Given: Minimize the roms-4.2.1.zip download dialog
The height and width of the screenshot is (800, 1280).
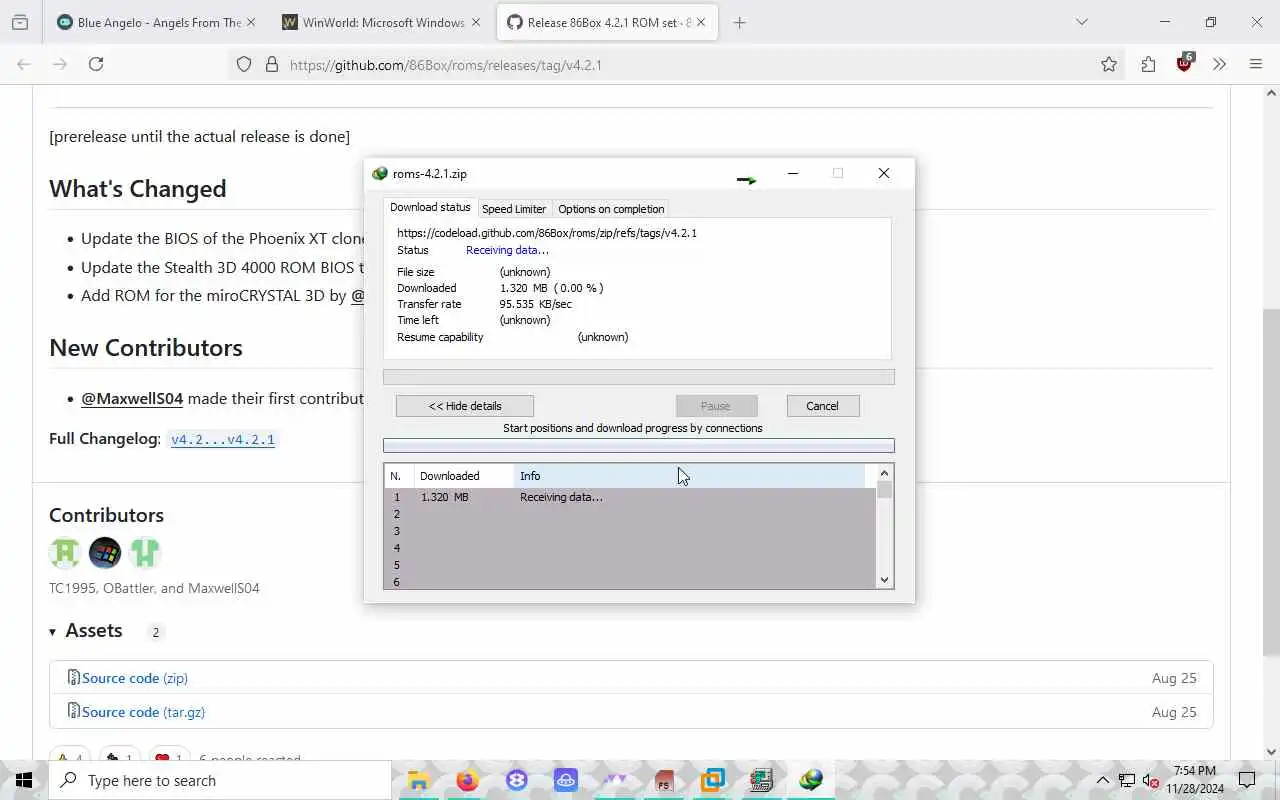Looking at the screenshot, I should 793,173.
